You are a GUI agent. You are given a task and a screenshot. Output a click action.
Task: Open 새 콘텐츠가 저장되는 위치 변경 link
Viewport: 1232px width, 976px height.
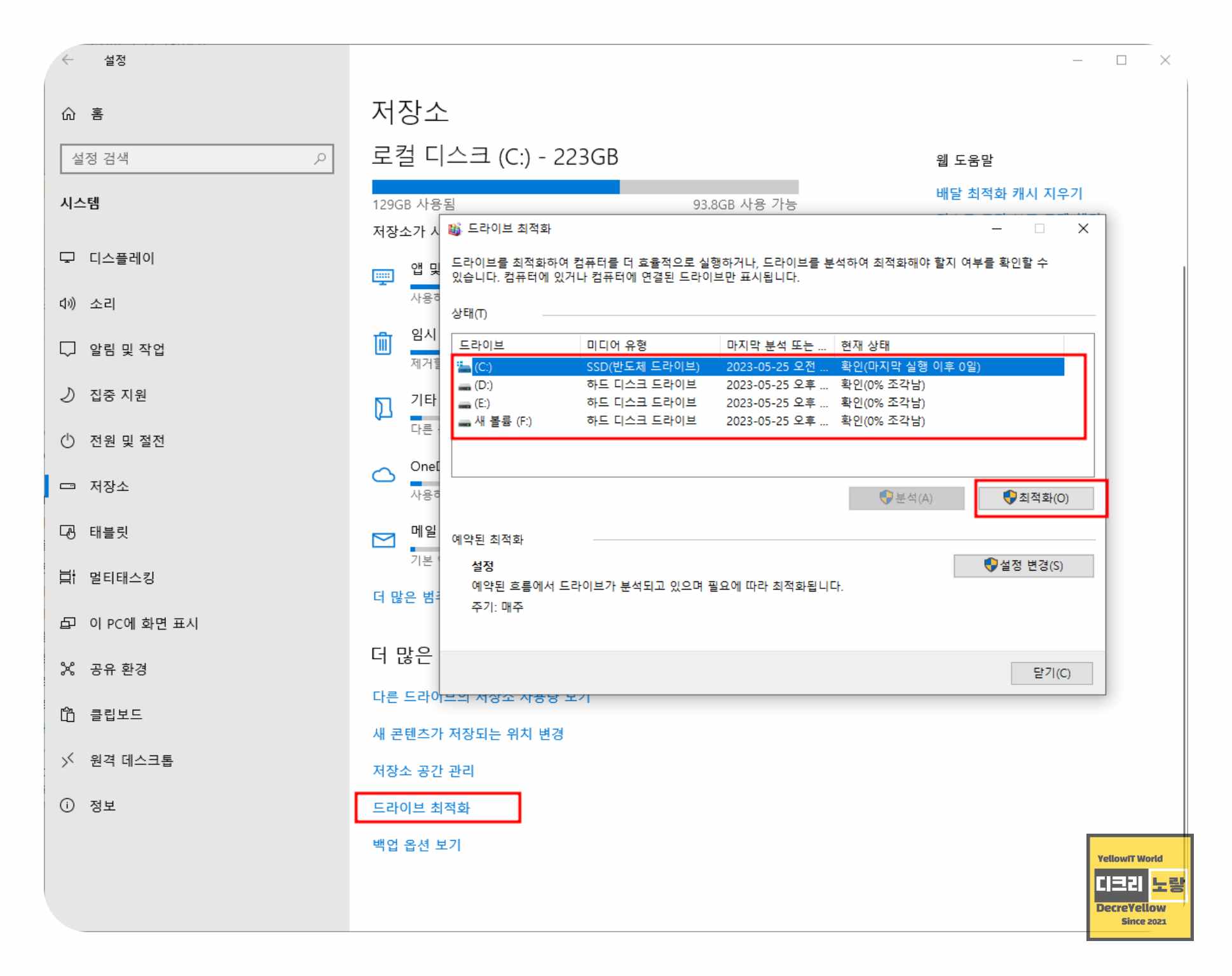(468, 734)
